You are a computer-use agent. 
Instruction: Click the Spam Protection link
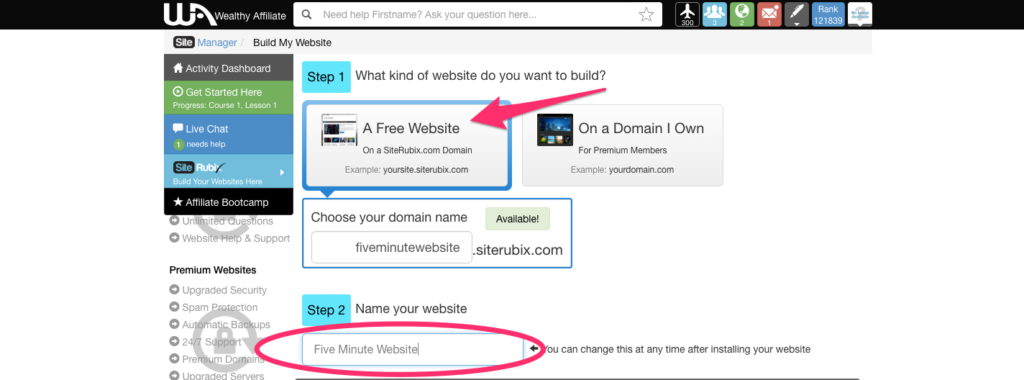(x=219, y=307)
